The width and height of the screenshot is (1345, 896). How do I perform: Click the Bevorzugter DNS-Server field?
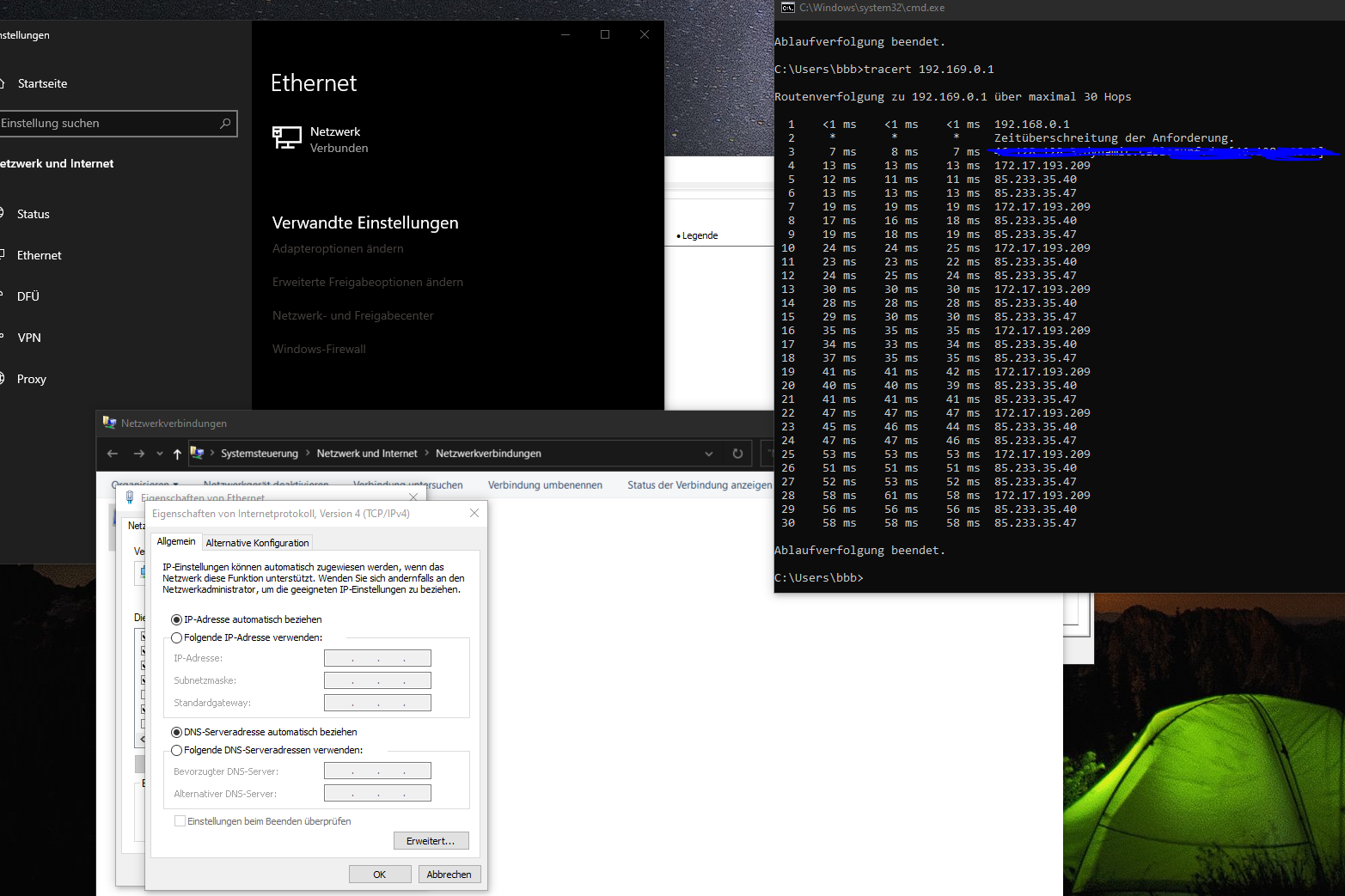(377, 771)
